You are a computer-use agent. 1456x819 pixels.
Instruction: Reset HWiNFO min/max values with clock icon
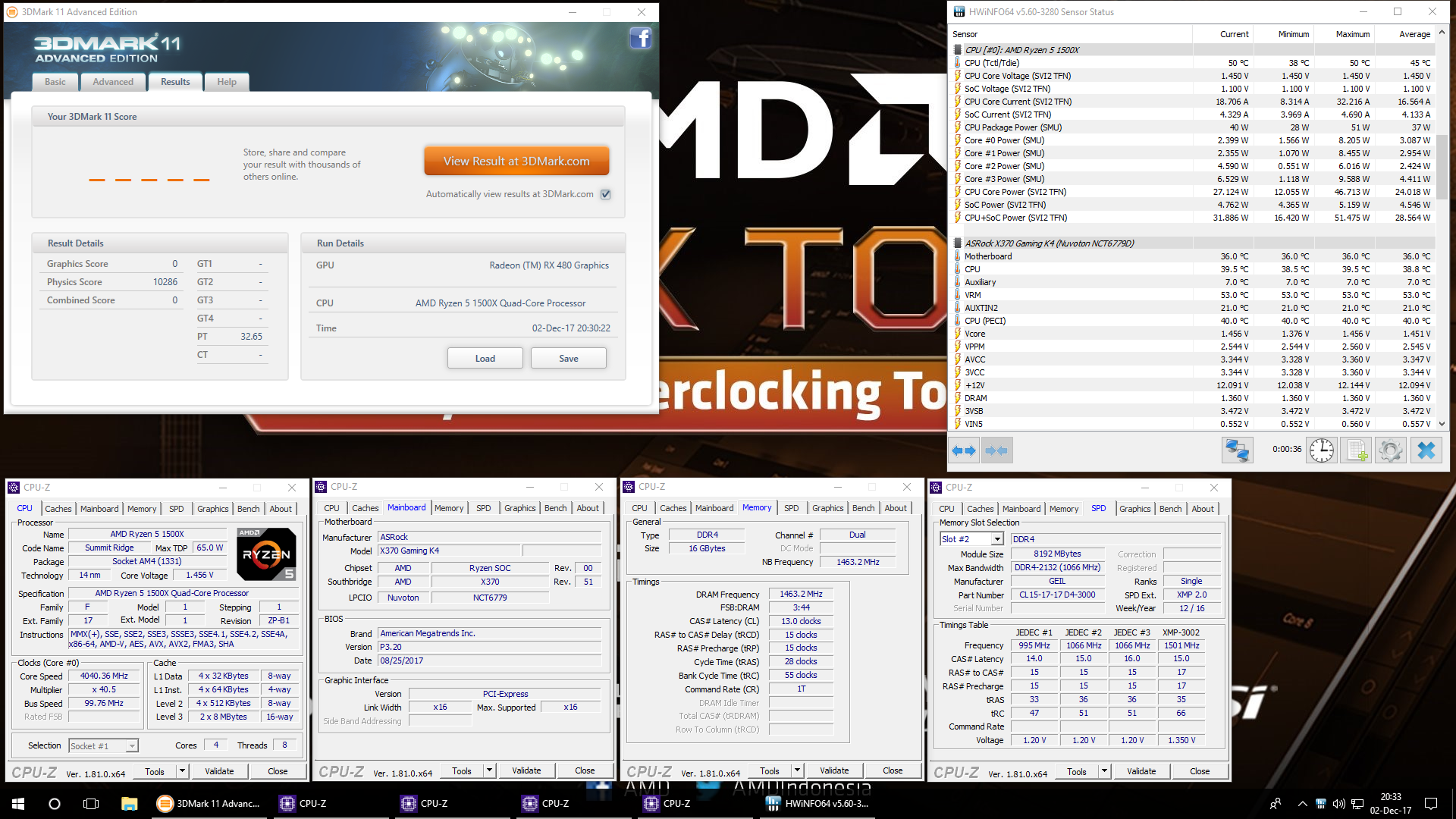tap(1322, 450)
